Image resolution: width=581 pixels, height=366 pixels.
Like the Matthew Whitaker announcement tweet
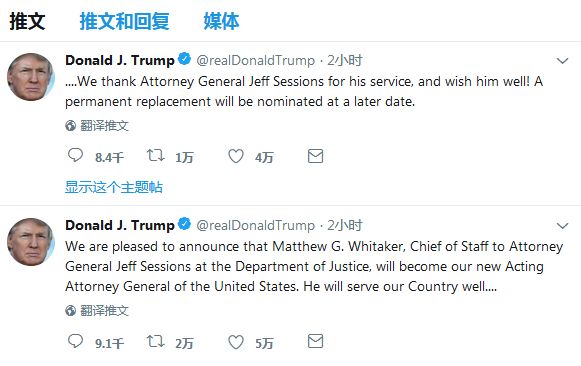click(236, 342)
